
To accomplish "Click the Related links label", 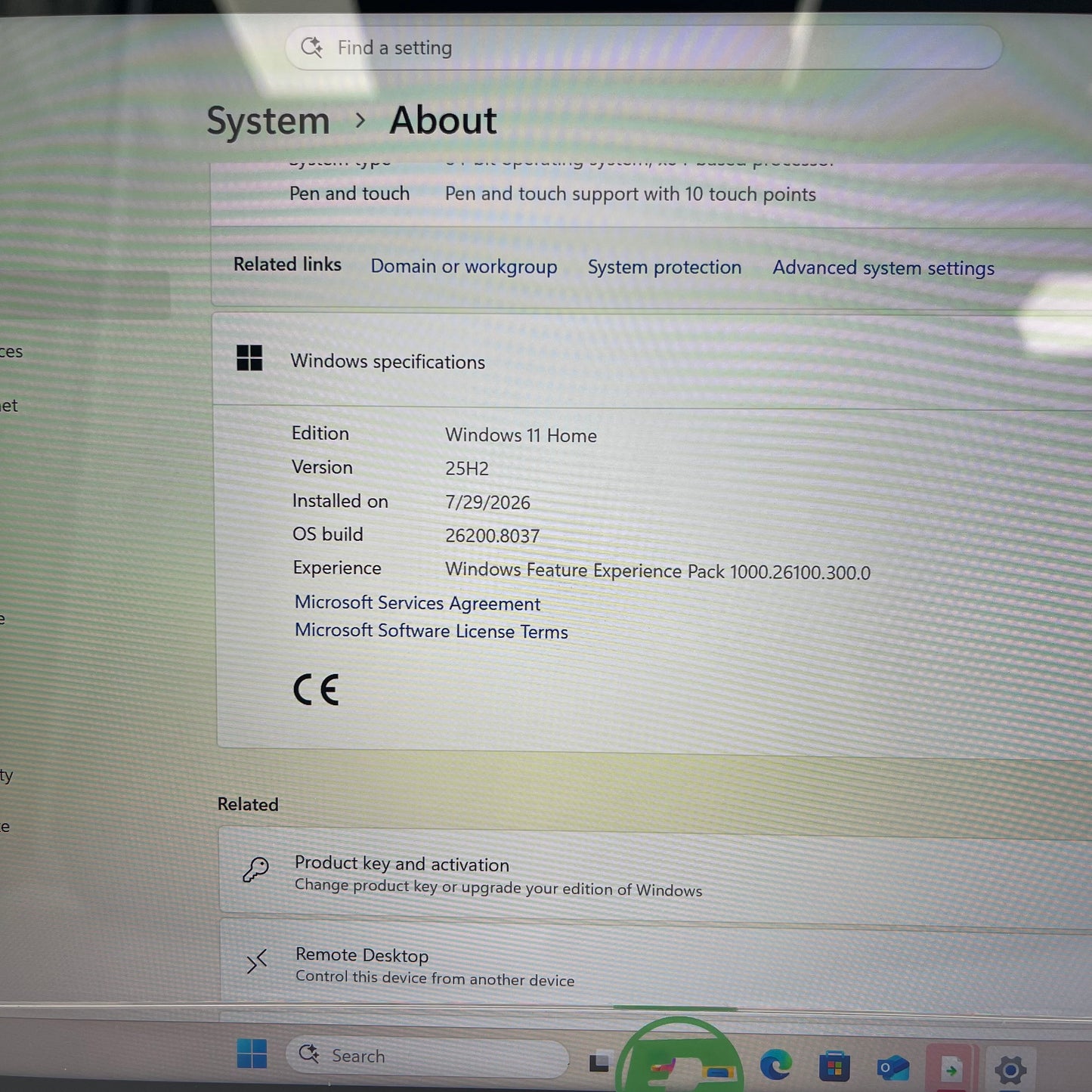I will coord(287,264).
